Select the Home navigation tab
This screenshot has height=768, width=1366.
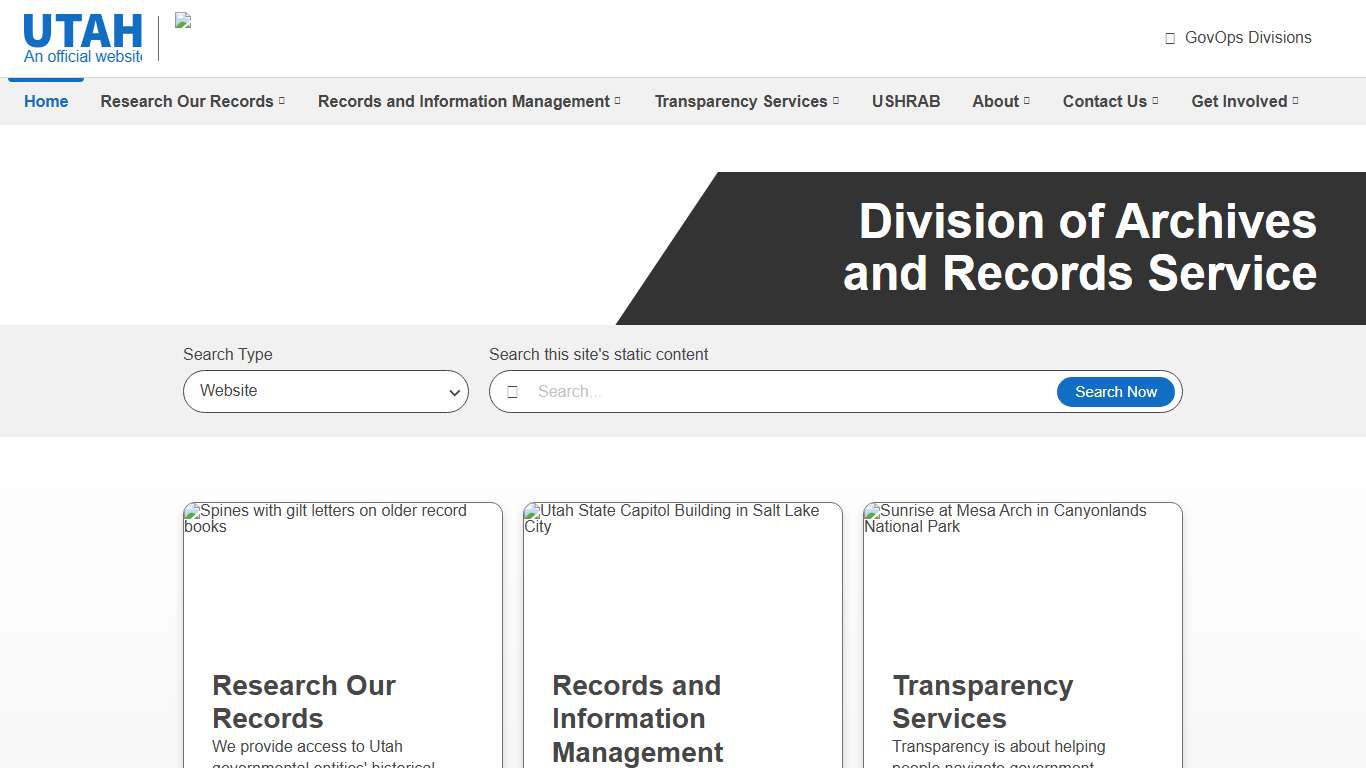pos(45,101)
